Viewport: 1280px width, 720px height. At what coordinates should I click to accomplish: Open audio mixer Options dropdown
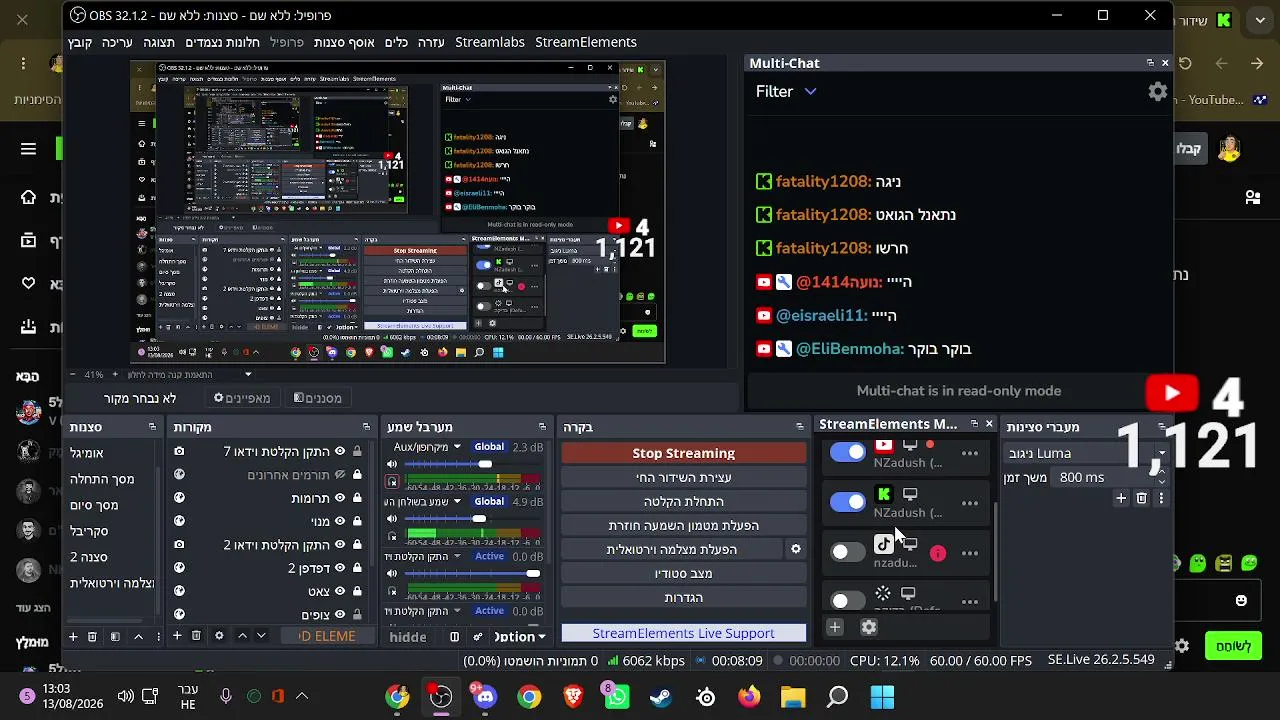(x=520, y=637)
